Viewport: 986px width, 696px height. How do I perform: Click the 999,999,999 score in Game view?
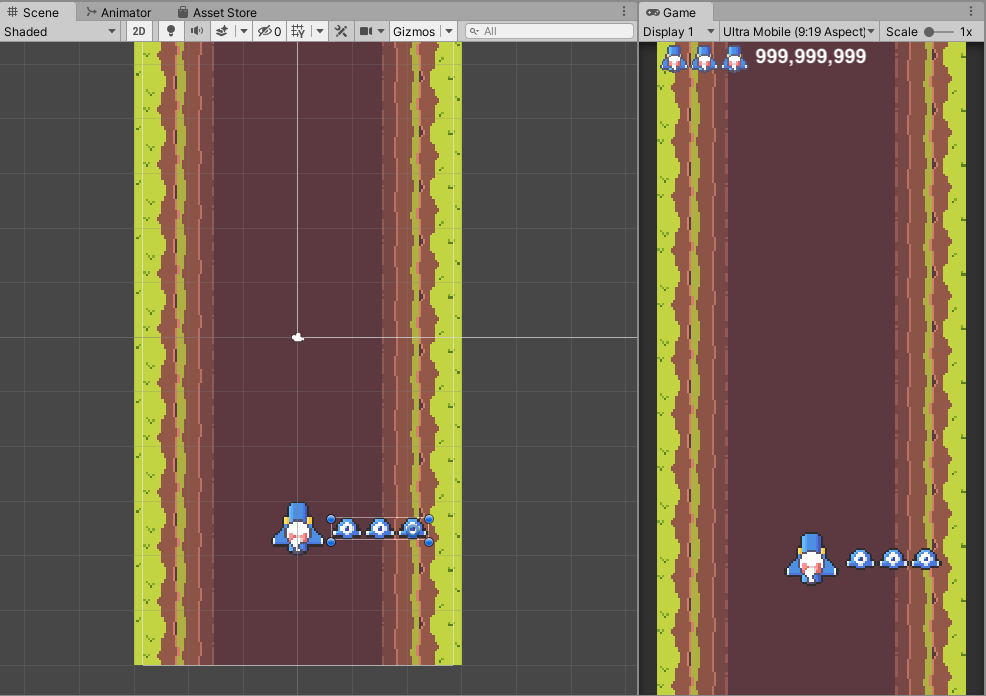(x=811, y=57)
